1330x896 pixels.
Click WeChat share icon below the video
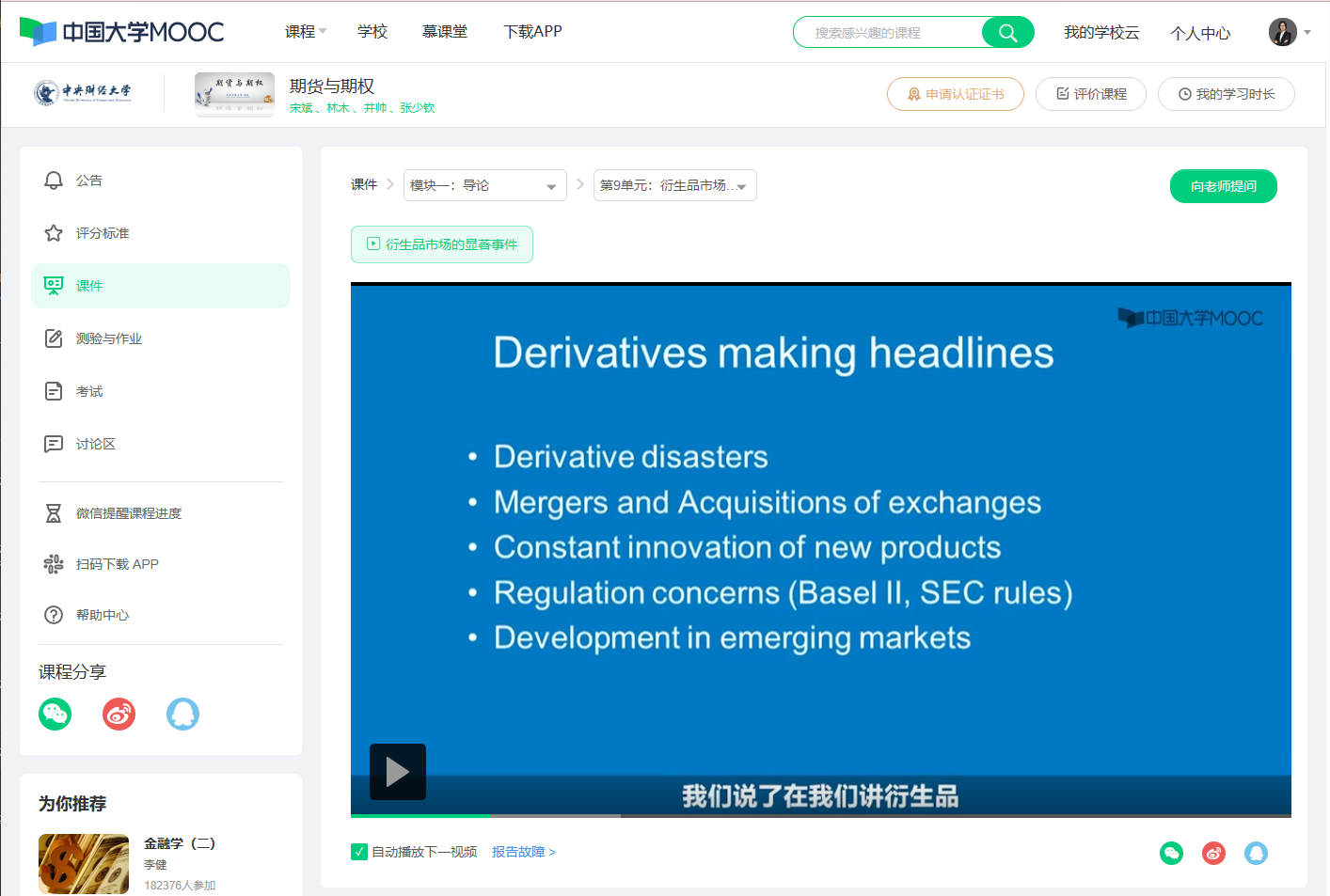point(1171,853)
